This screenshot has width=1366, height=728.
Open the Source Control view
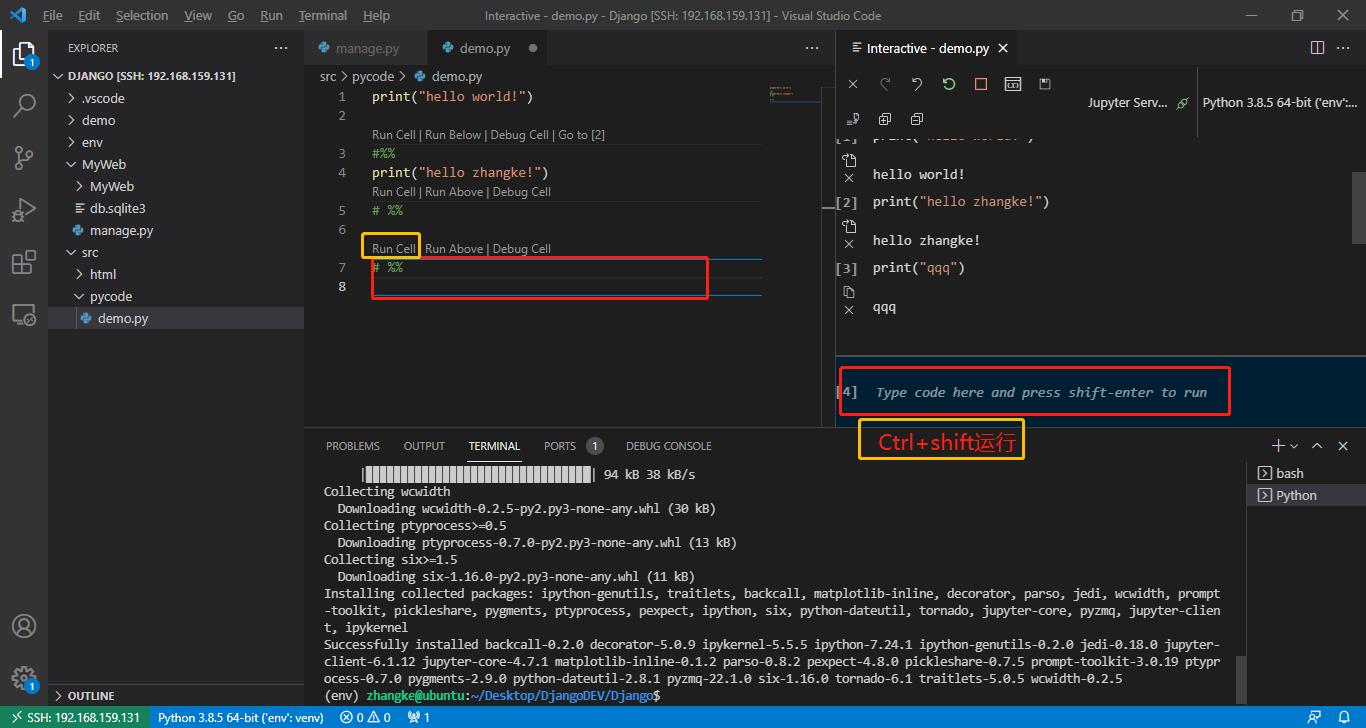pyautogui.click(x=24, y=157)
